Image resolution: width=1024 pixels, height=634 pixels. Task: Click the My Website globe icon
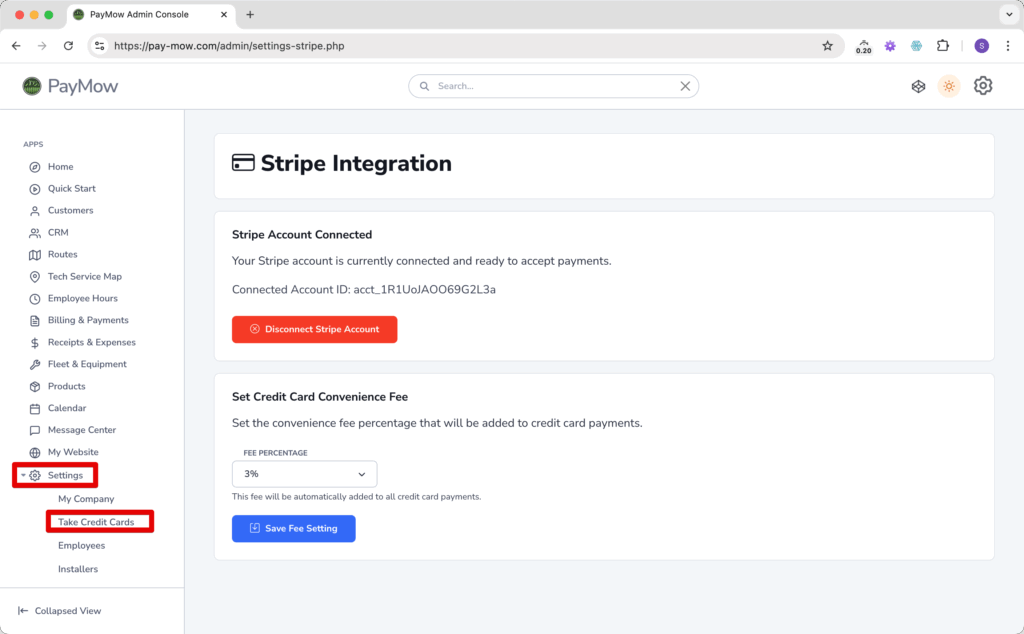(x=35, y=452)
